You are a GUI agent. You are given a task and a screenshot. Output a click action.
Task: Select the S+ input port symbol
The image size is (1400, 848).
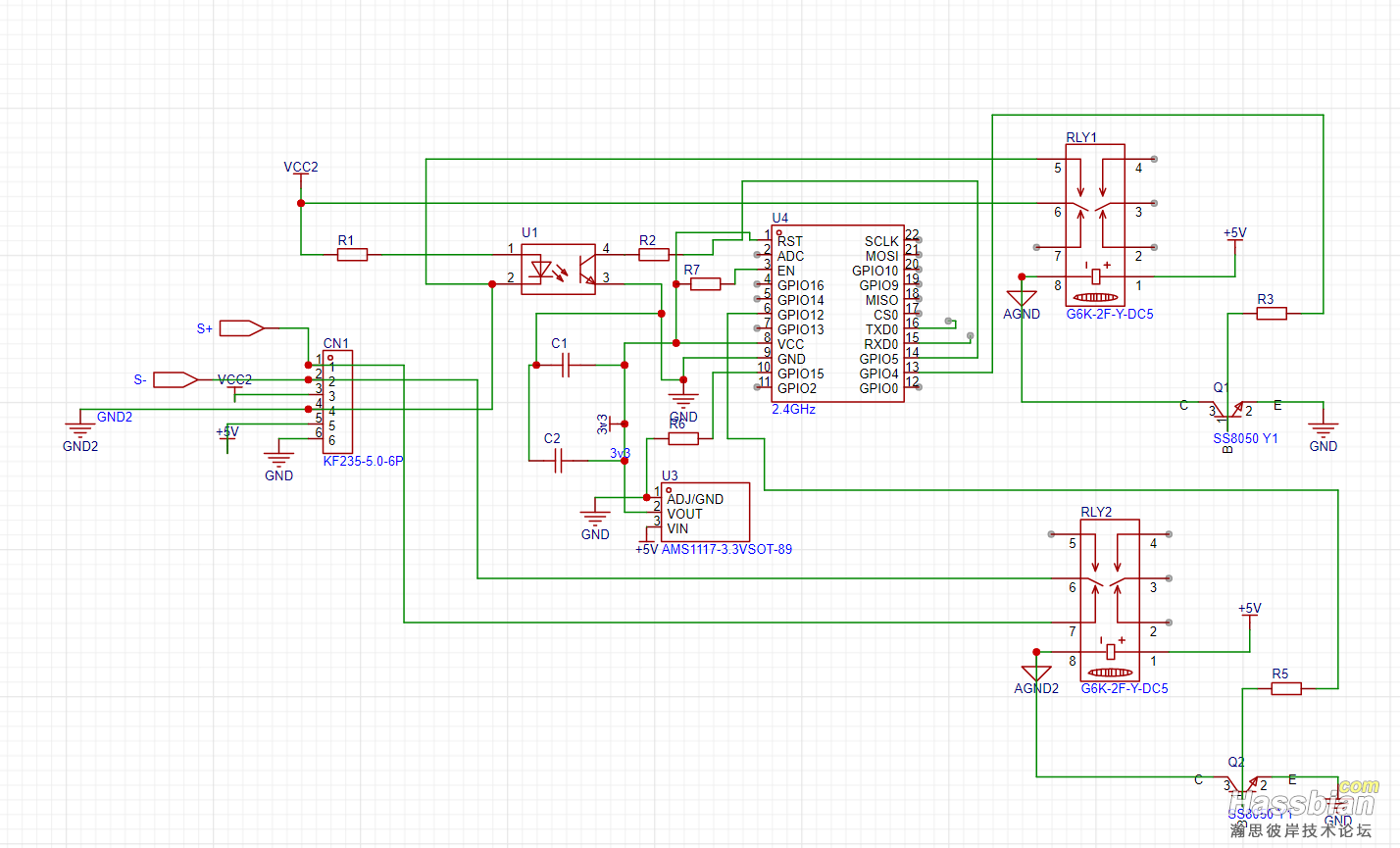coord(242,328)
